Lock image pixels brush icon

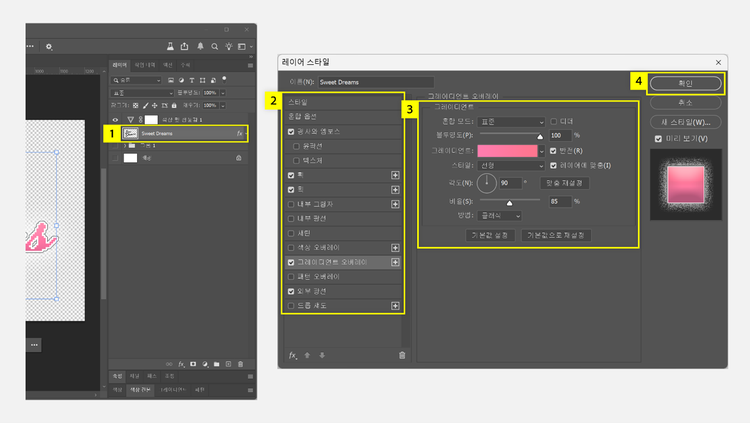click(145, 105)
